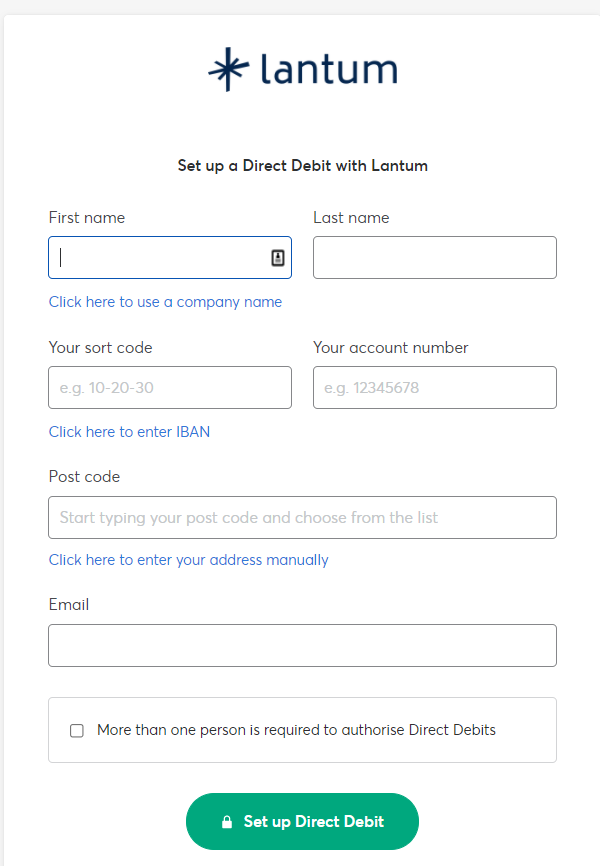Focus the First name field
This screenshot has height=866, width=600.
click(170, 257)
